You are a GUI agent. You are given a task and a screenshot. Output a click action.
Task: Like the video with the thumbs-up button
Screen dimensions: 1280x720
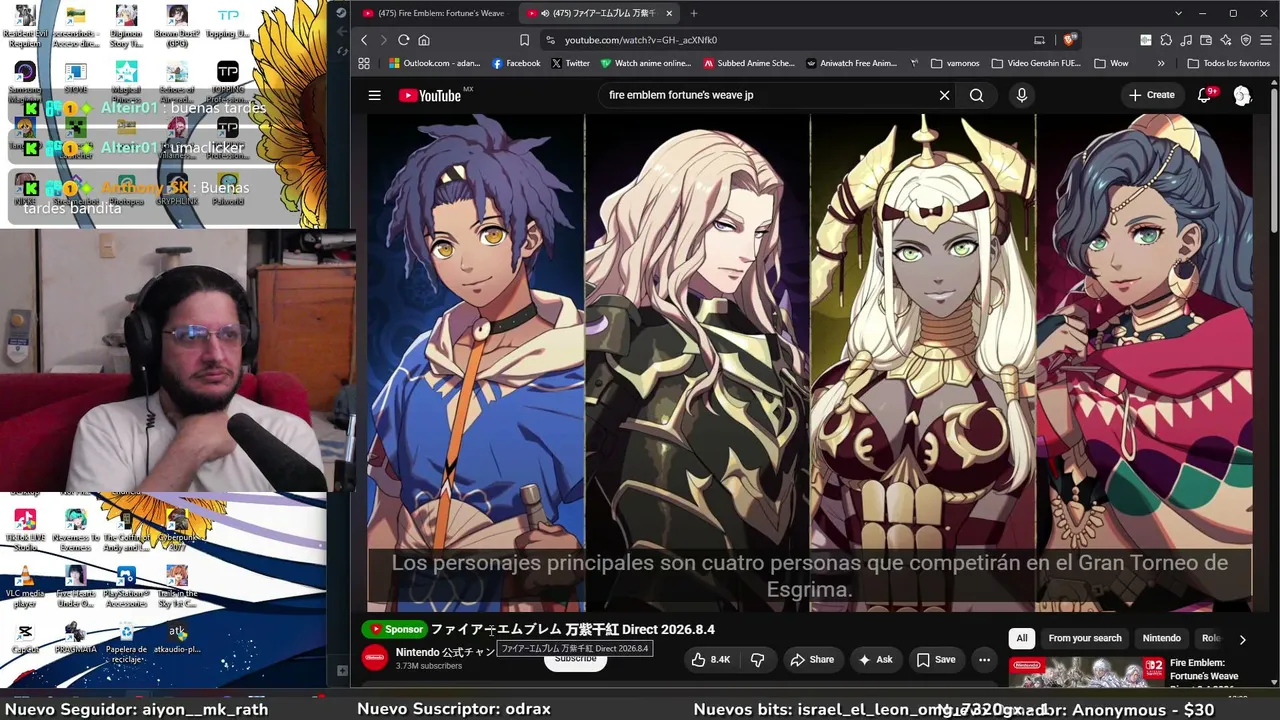coord(711,660)
